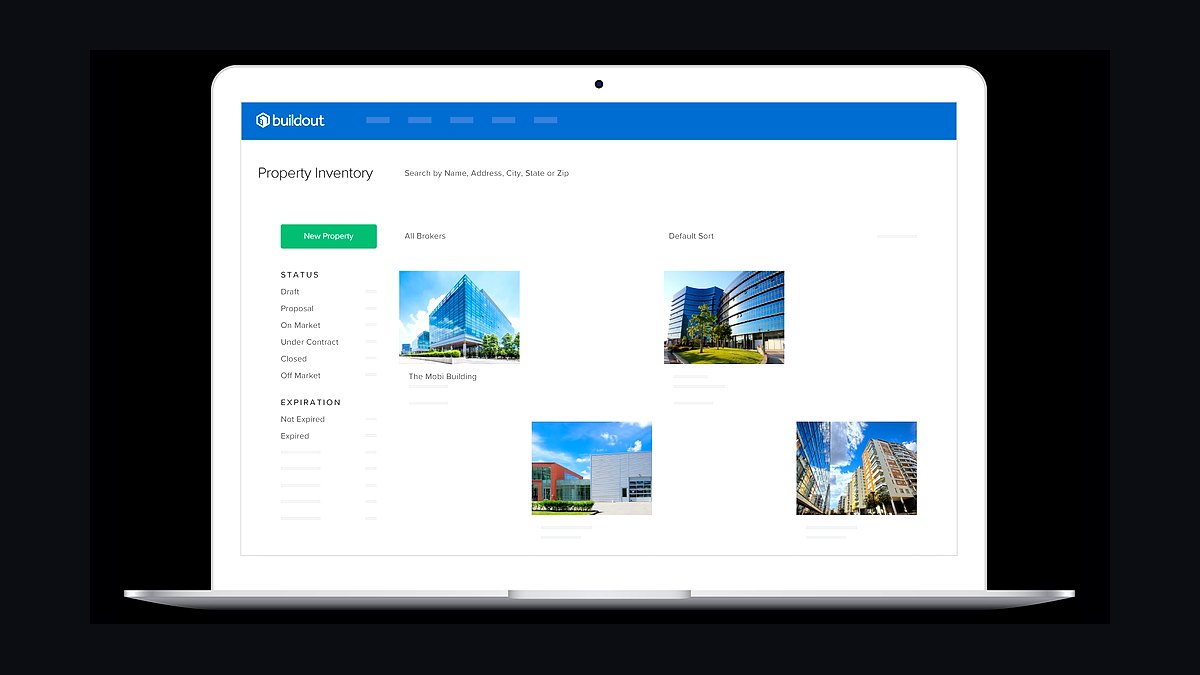Filter by Draft status

tap(290, 292)
